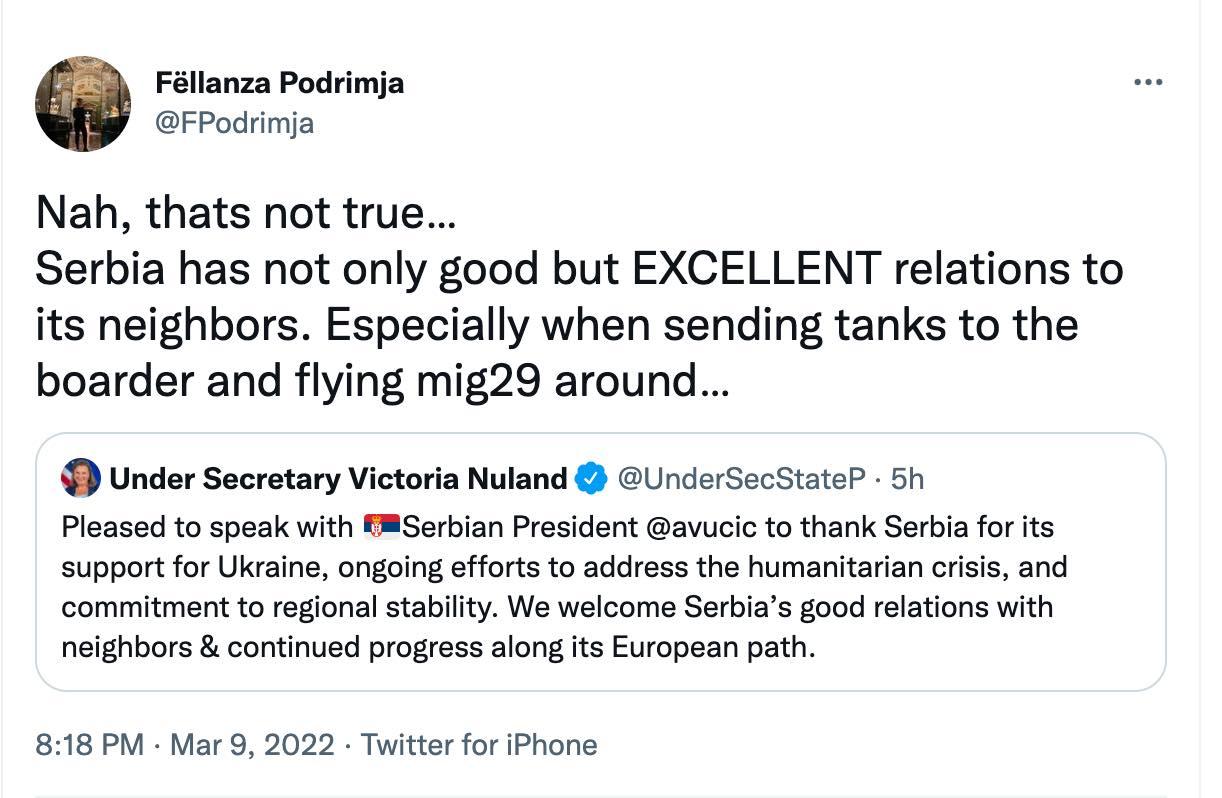Click the @UnderSecStateP handle
The width and height of the screenshot is (1222, 798).
coord(741,480)
